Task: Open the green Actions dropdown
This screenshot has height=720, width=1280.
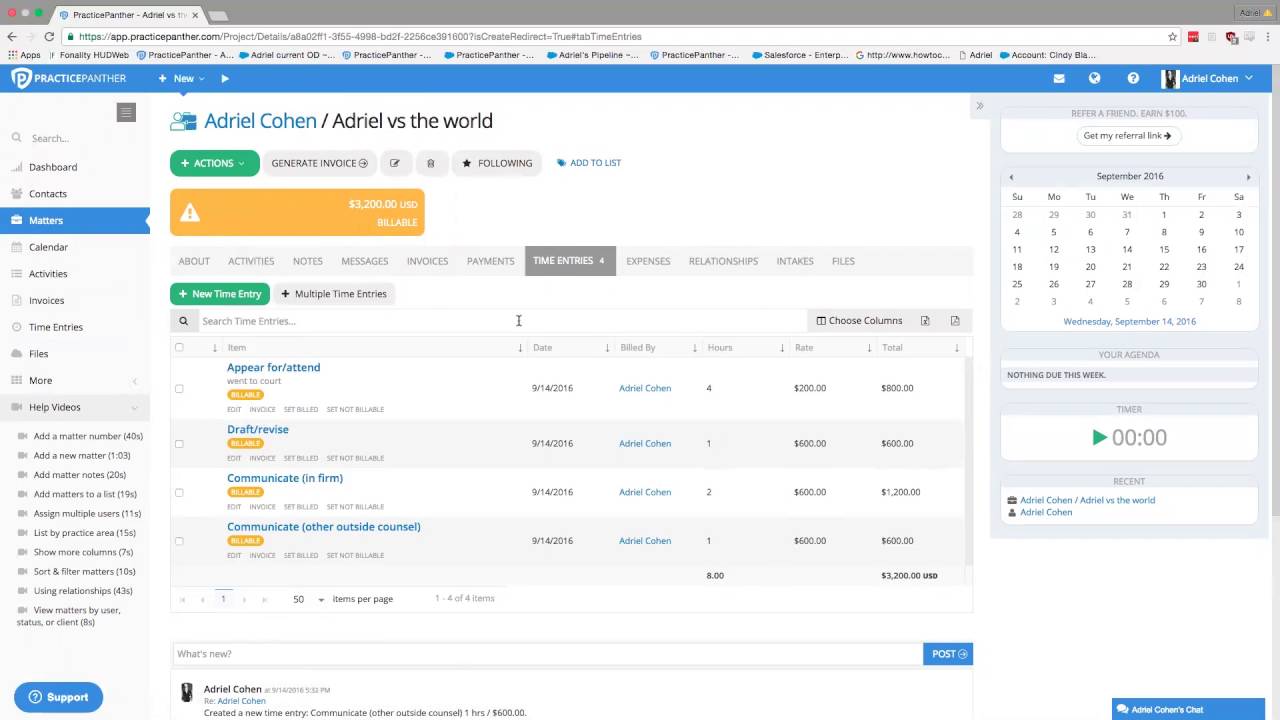Action: click(x=214, y=163)
